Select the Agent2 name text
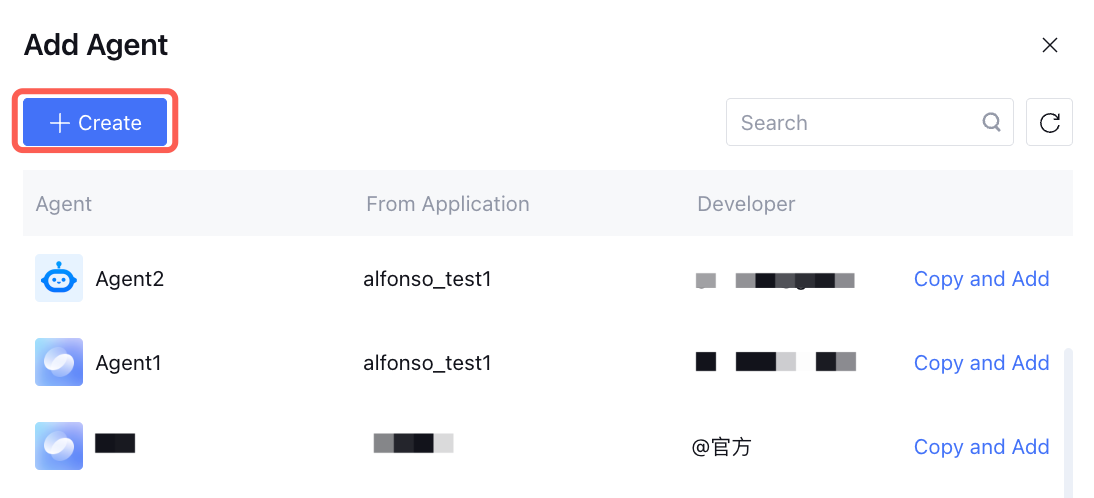 (x=129, y=279)
